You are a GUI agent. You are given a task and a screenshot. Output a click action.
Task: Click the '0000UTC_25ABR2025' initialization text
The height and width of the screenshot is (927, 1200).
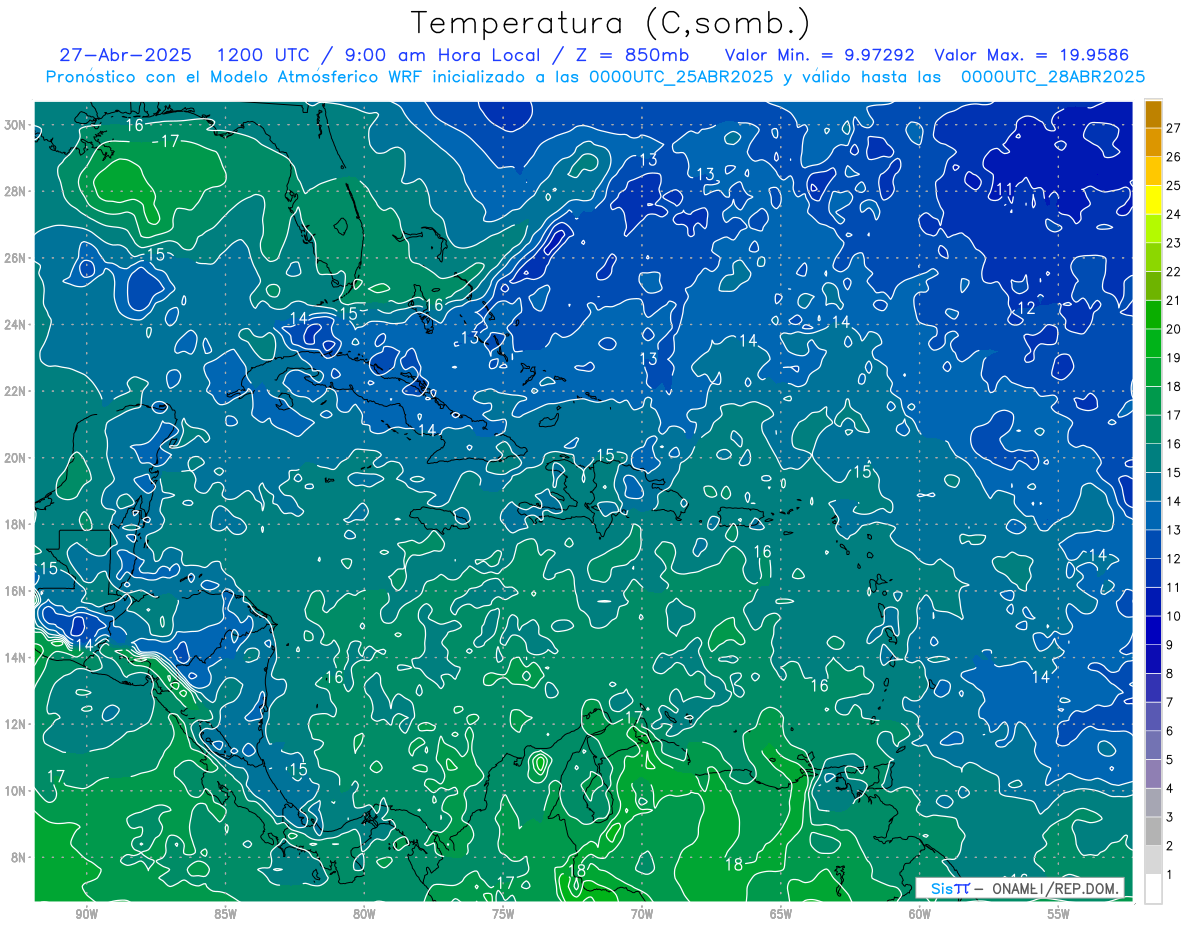(680, 77)
